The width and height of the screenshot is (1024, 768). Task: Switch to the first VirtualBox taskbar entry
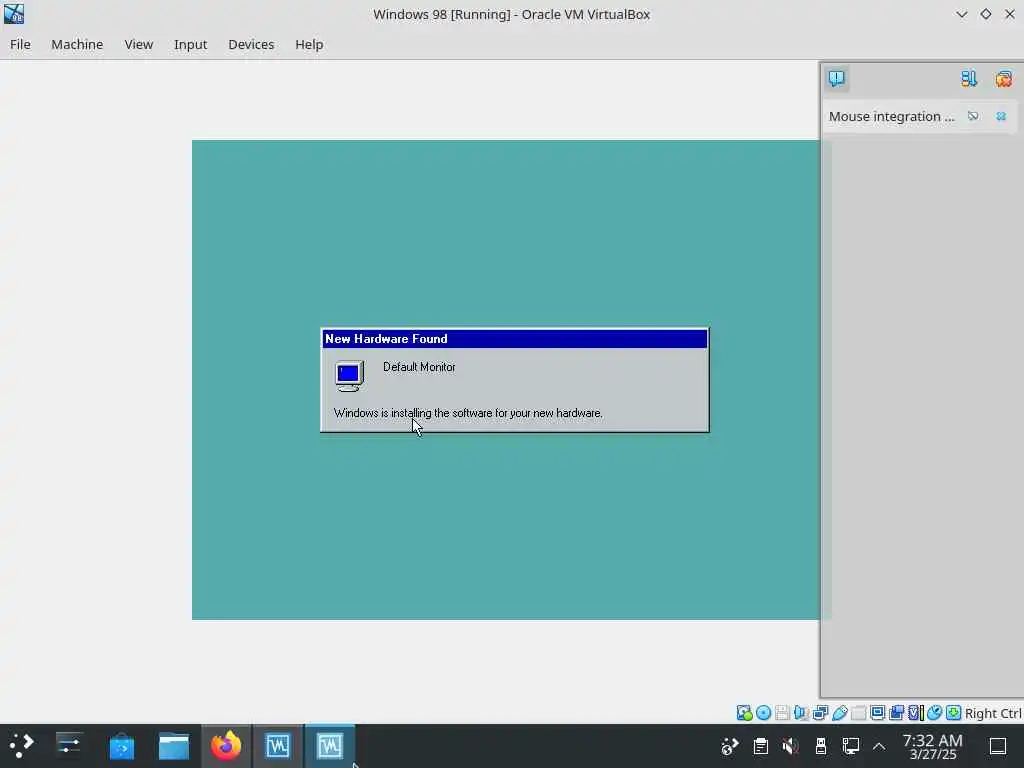278,746
